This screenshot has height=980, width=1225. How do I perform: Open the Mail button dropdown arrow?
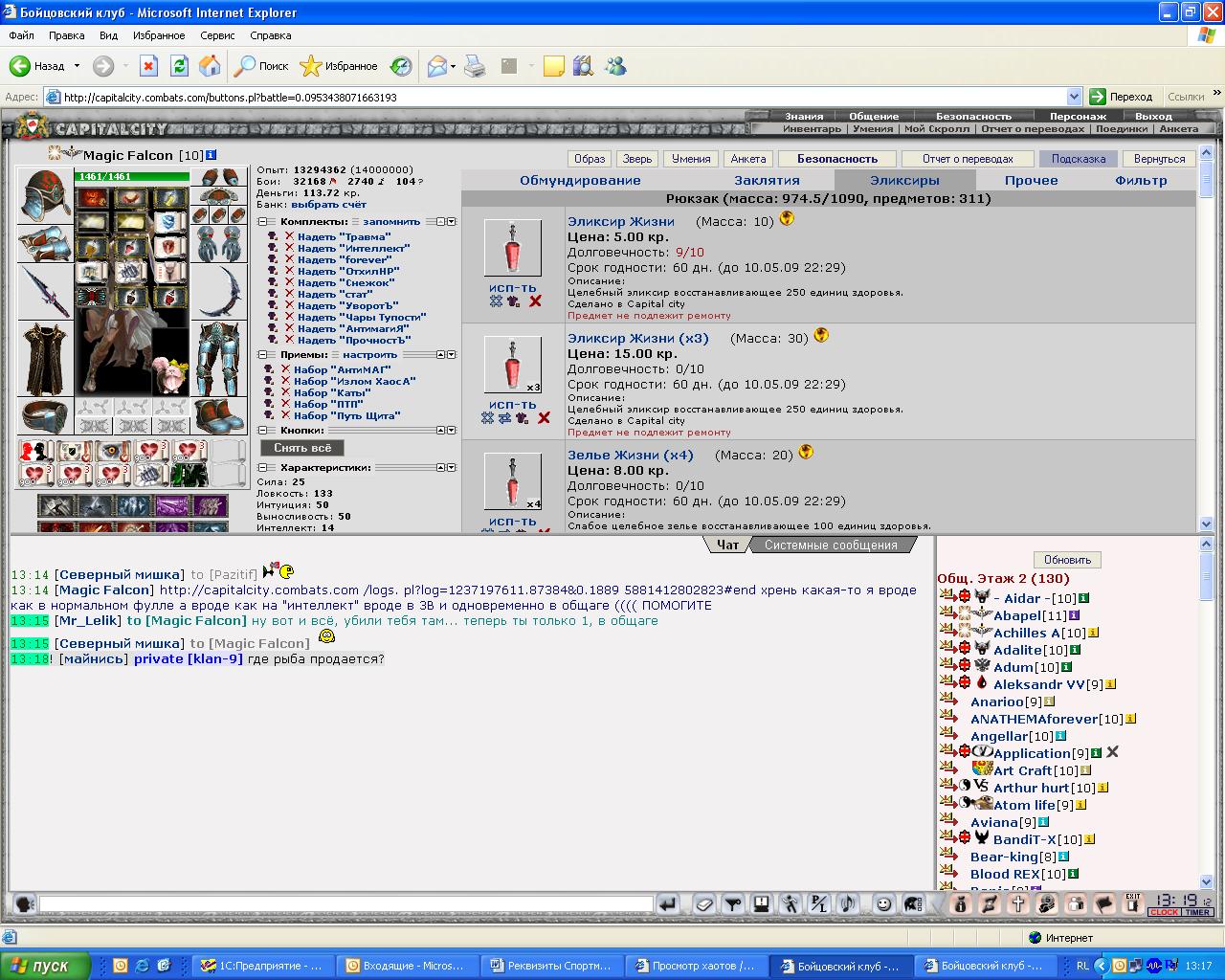coord(454,66)
